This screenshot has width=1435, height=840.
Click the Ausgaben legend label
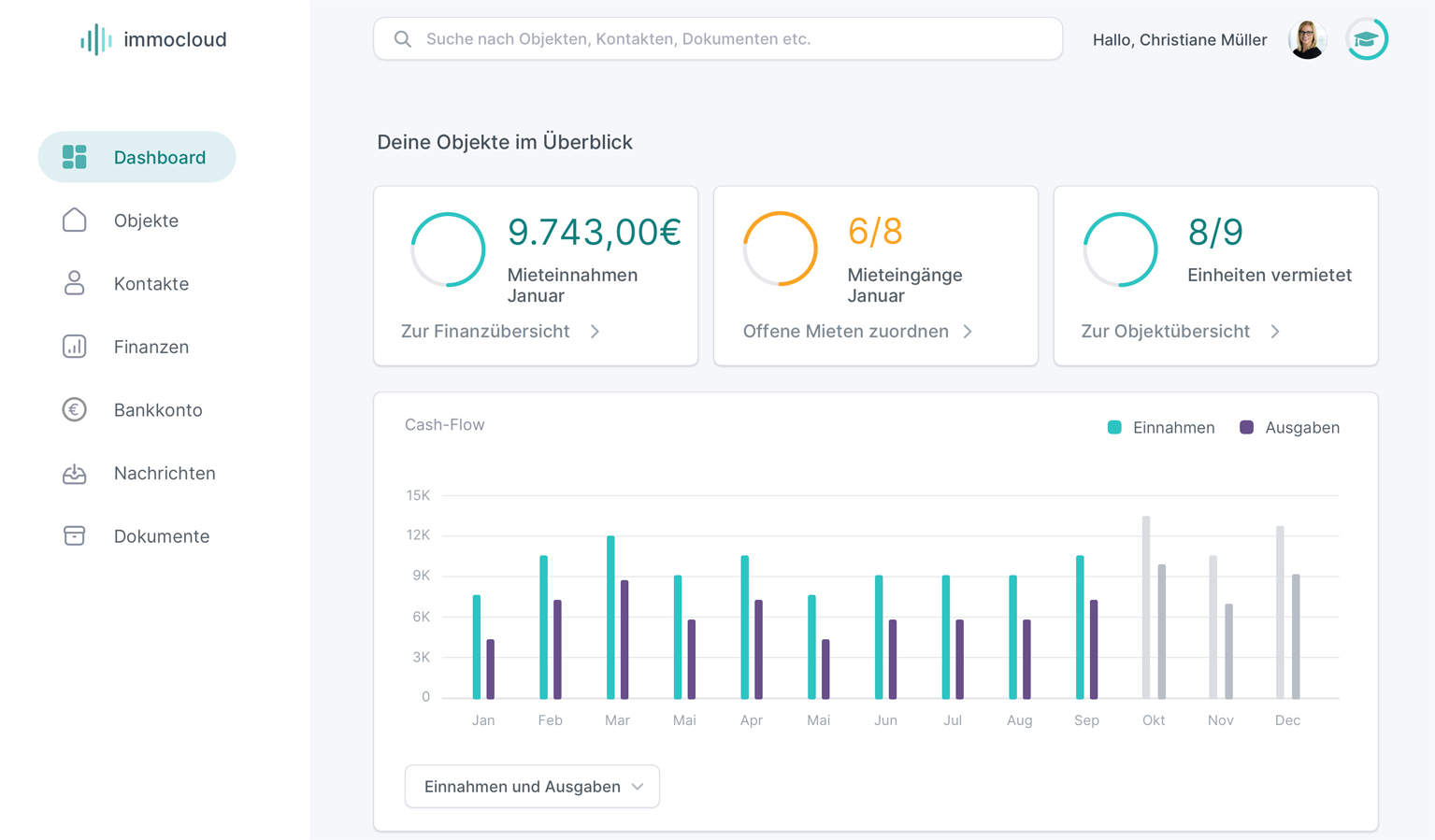tap(1302, 428)
